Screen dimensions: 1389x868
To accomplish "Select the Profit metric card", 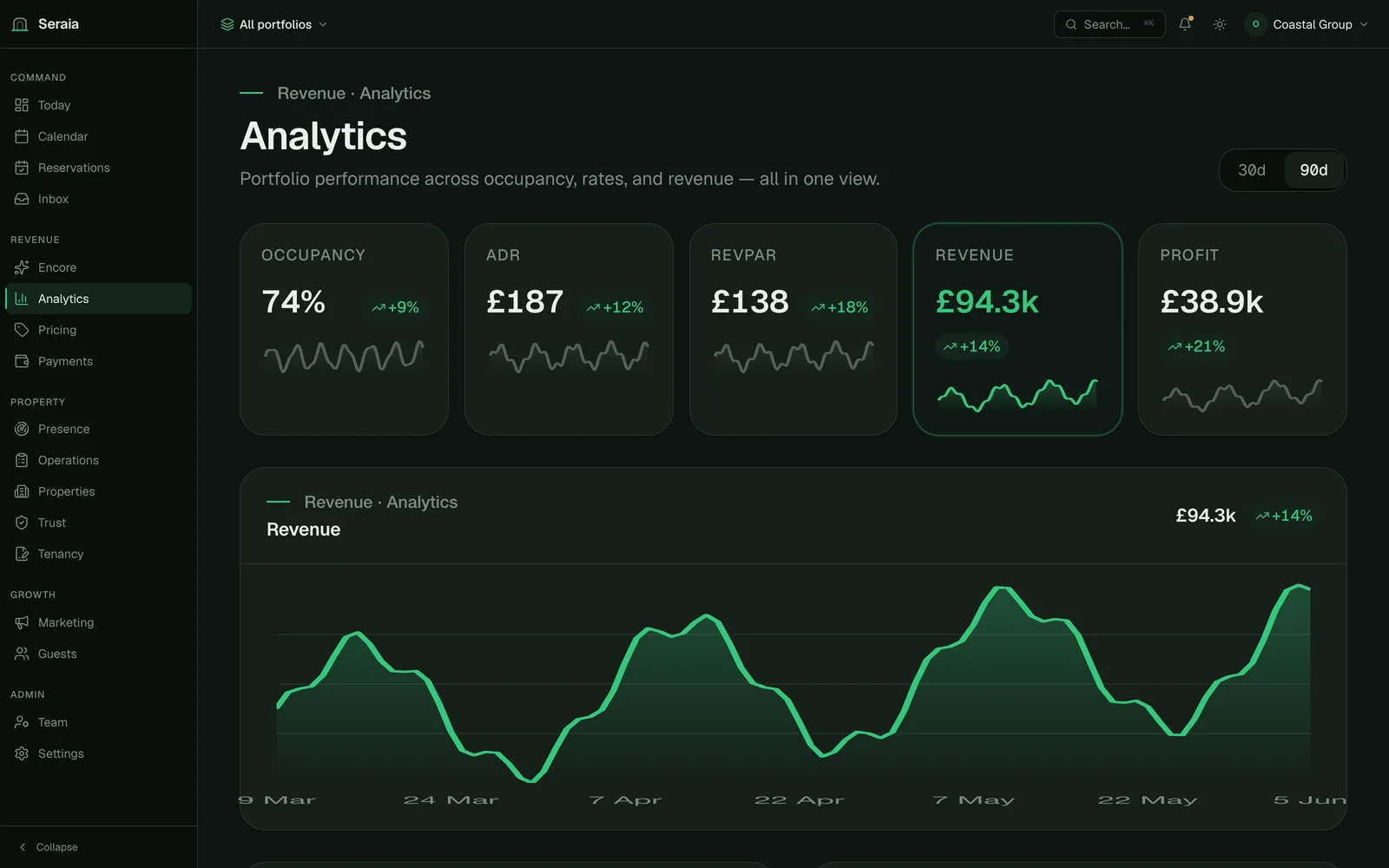I will click(x=1242, y=329).
